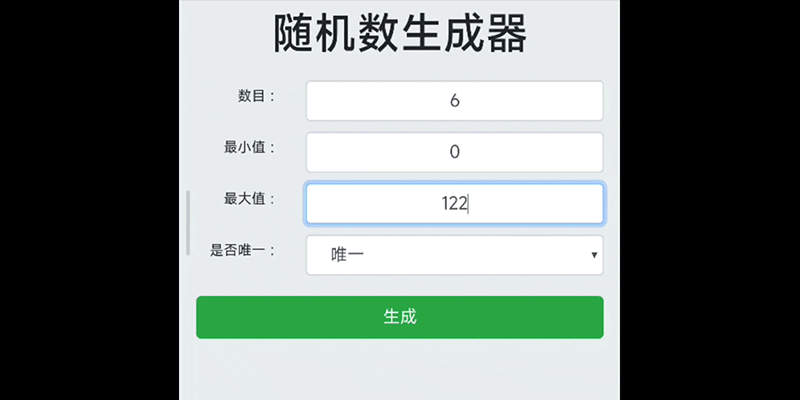Click the number 0 in the minimum field
The height and width of the screenshot is (400, 800).
tap(455, 152)
